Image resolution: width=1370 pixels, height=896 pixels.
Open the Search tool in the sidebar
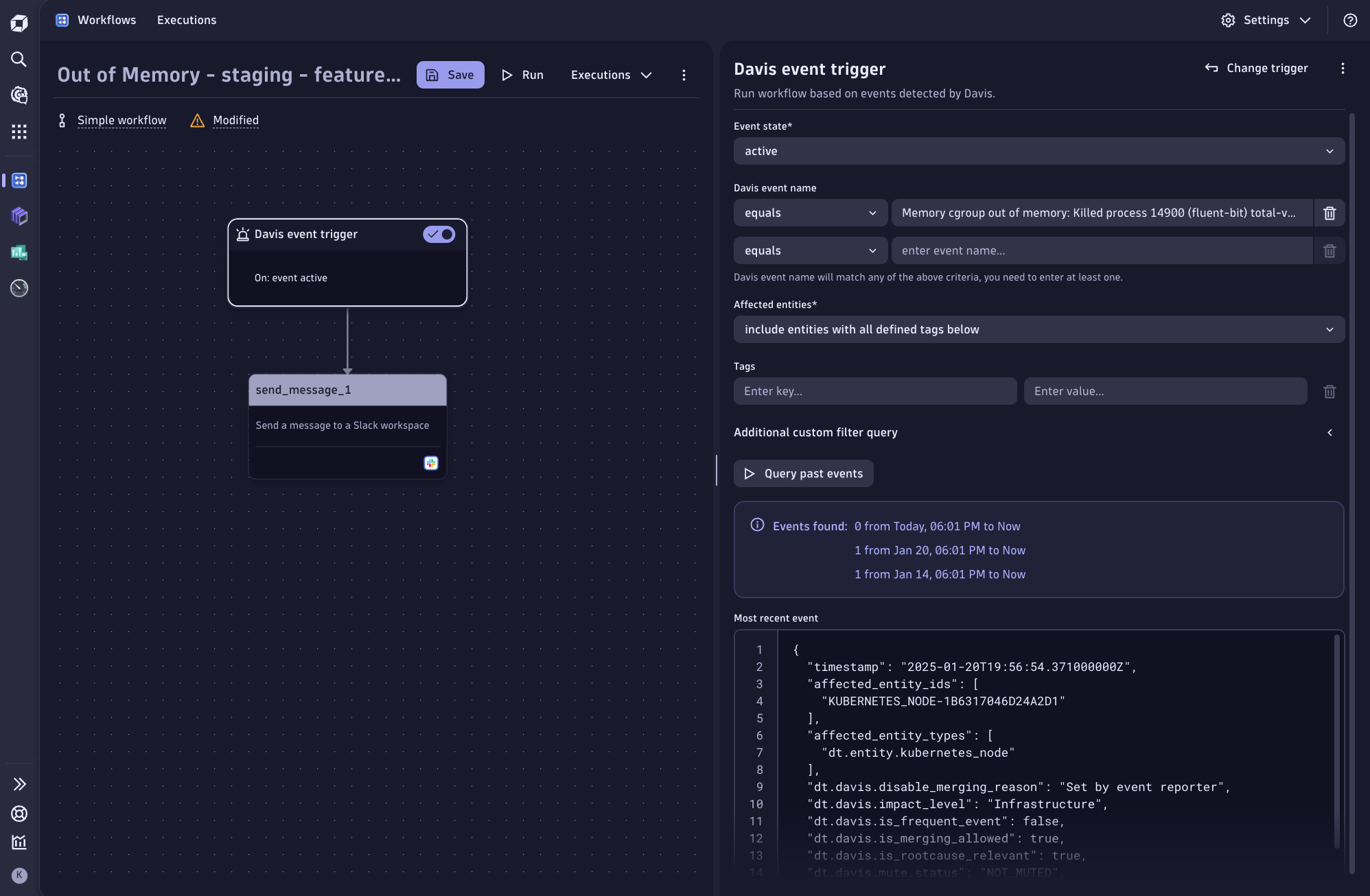point(19,59)
